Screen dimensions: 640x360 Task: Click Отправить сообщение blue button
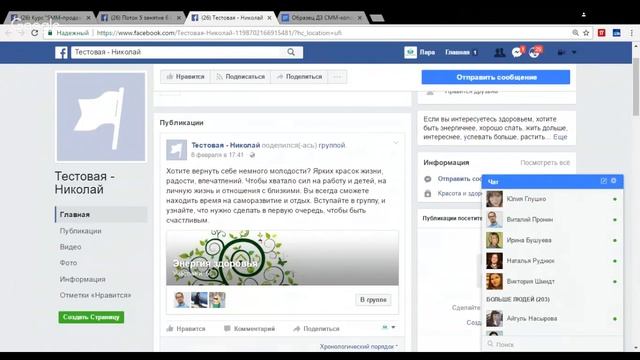tap(496, 77)
